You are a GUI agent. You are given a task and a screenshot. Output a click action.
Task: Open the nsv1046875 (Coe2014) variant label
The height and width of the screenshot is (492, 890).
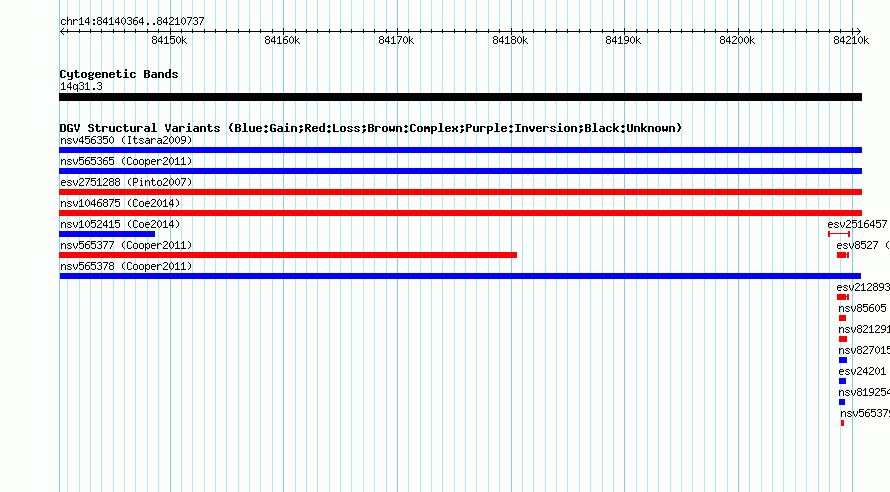[120, 203]
